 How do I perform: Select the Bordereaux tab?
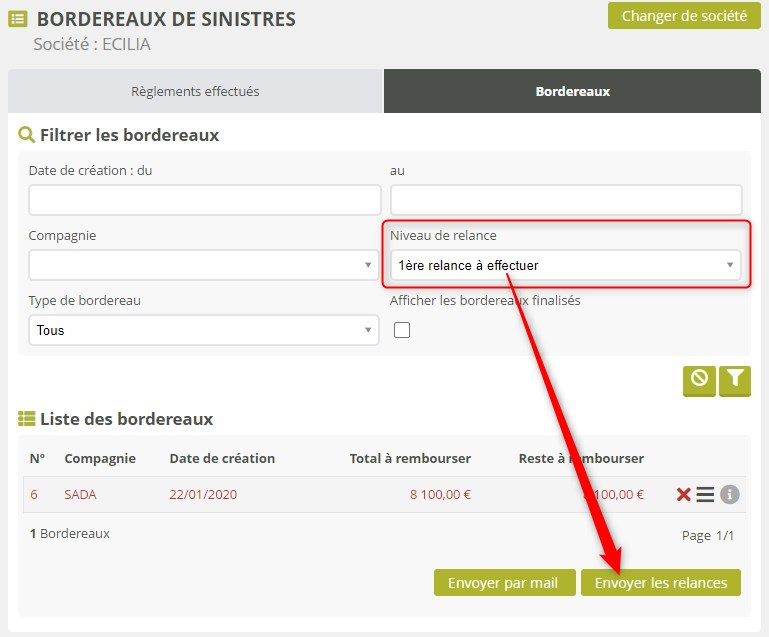572,91
